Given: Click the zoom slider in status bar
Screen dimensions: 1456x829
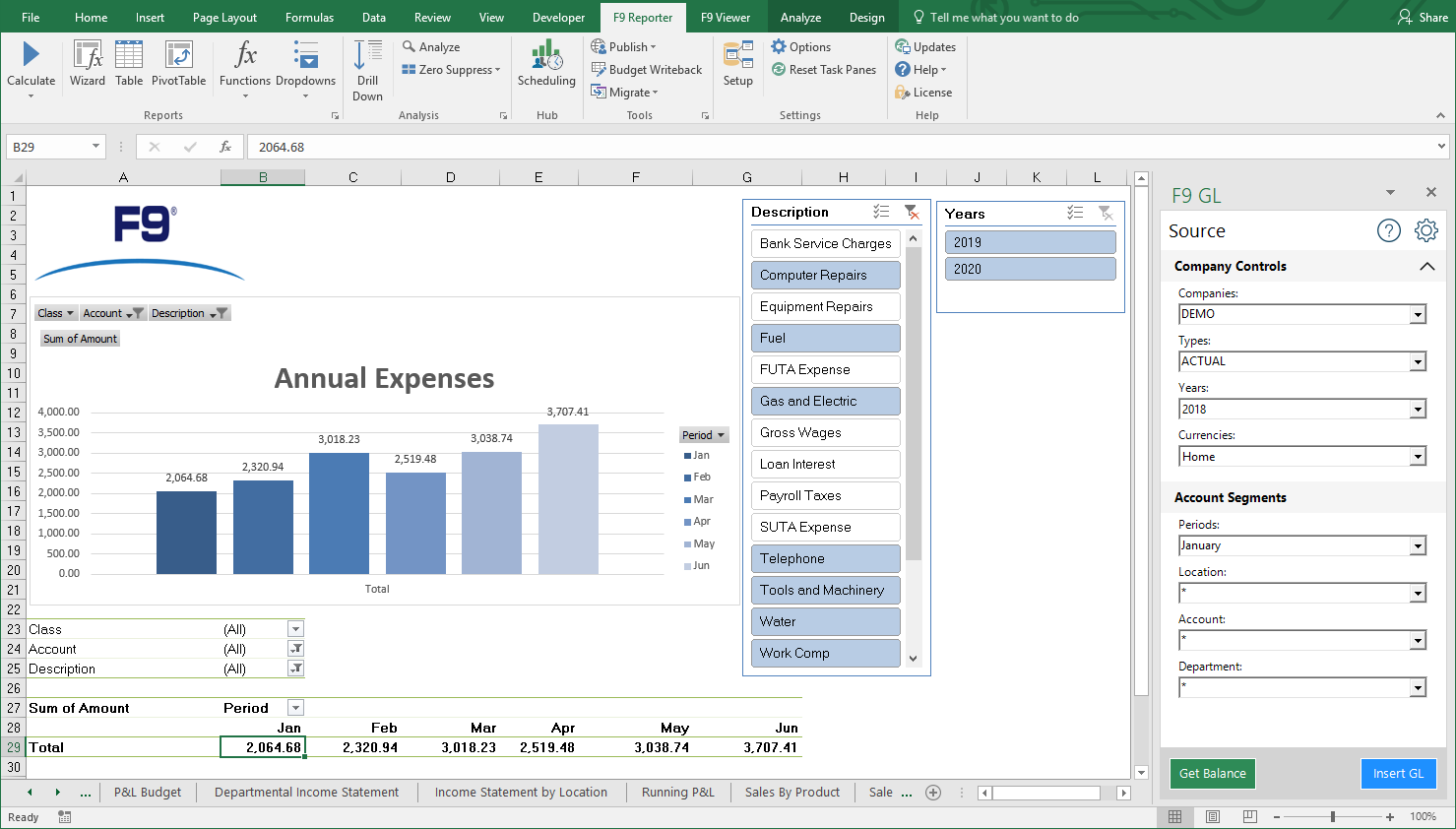Looking at the screenshot, I should pos(1333,817).
